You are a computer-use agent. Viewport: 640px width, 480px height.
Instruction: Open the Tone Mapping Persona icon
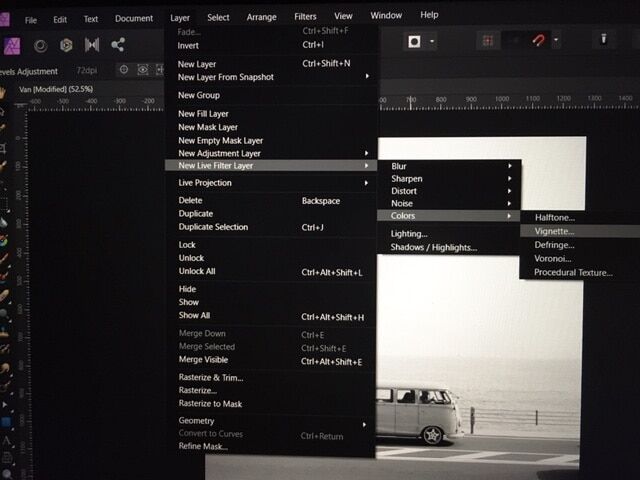[92, 44]
